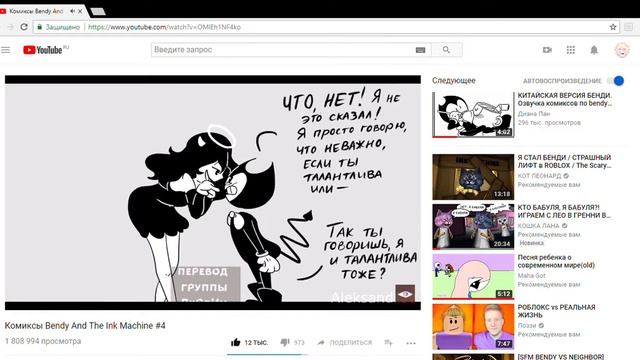The height and width of the screenshot is (360, 640).
Task: Open title 'КТО БАБУЛЯ, Я БАБУЛЯ?!'
Action: (x=564, y=211)
